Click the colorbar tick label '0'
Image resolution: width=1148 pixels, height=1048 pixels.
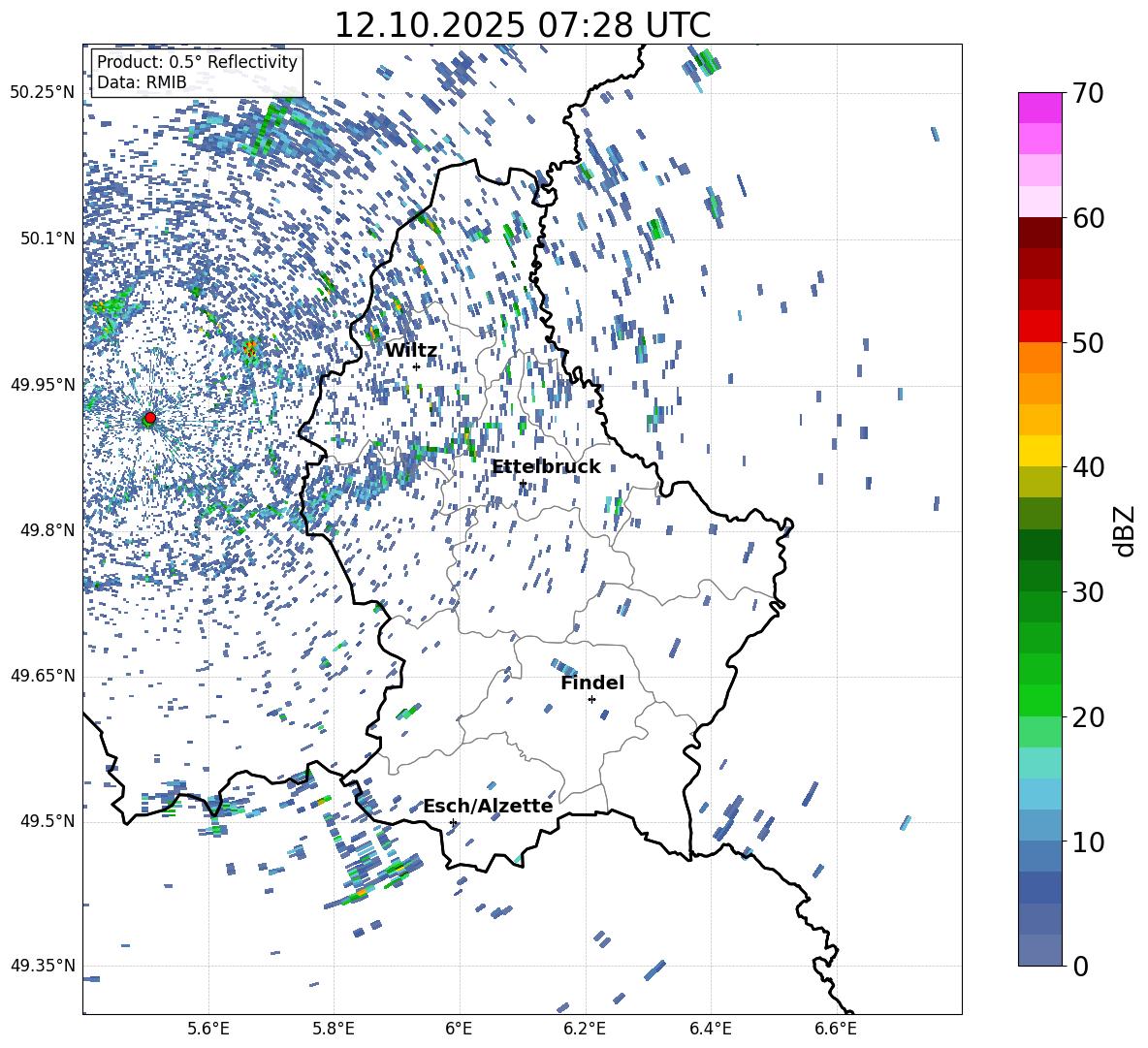pyautogui.click(x=1080, y=966)
